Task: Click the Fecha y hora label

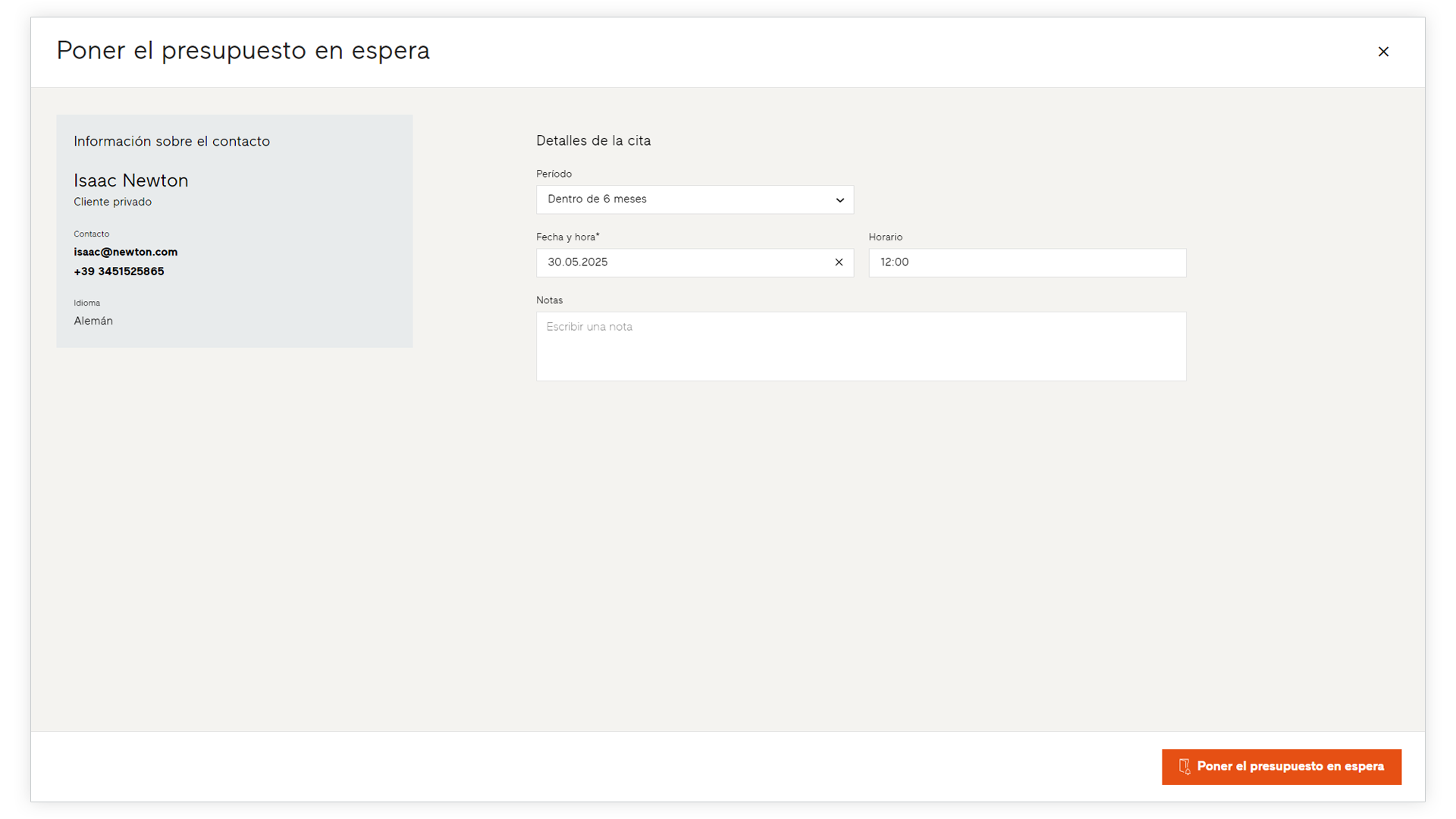Action: (567, 237)
